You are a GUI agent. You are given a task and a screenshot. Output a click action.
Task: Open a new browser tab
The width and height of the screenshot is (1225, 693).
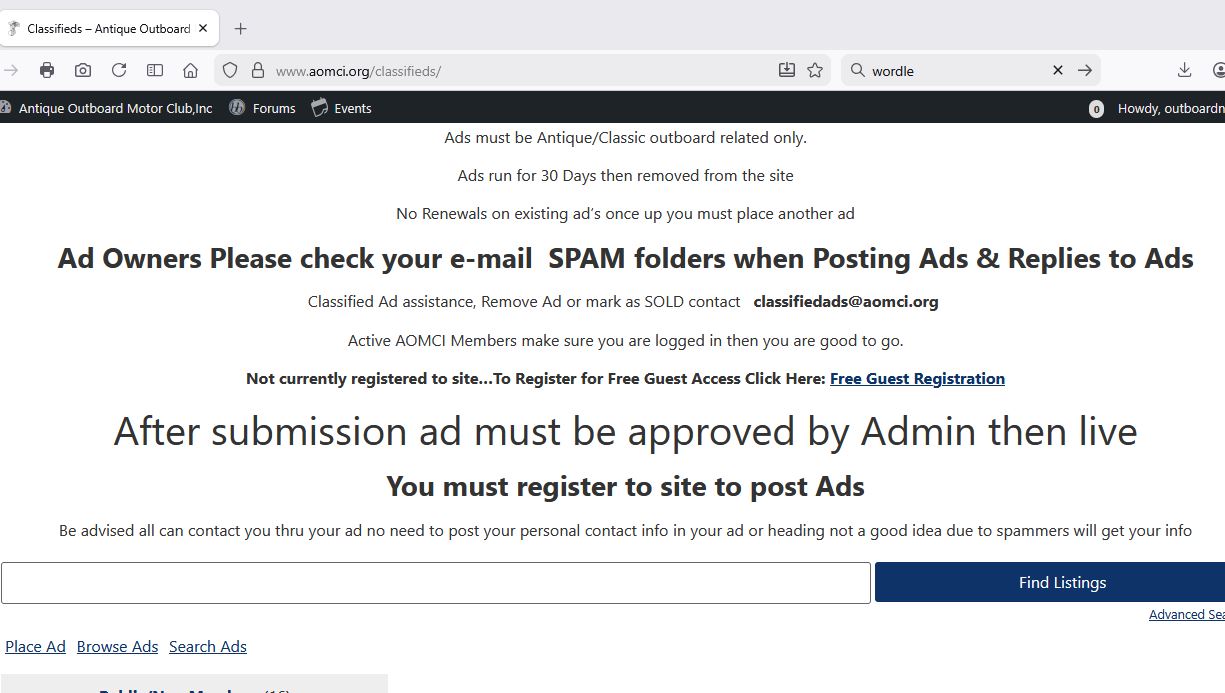coord(240,29)
